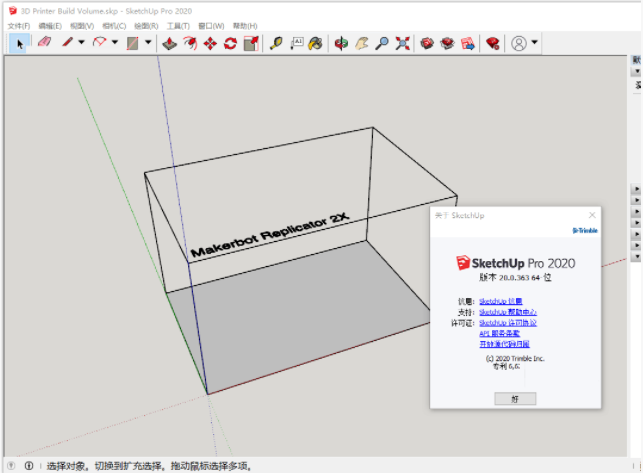Screen dimensions: 643x473
Task: Open the SketchUp 帮助中心 link
Action: click(x=508, y=312)
